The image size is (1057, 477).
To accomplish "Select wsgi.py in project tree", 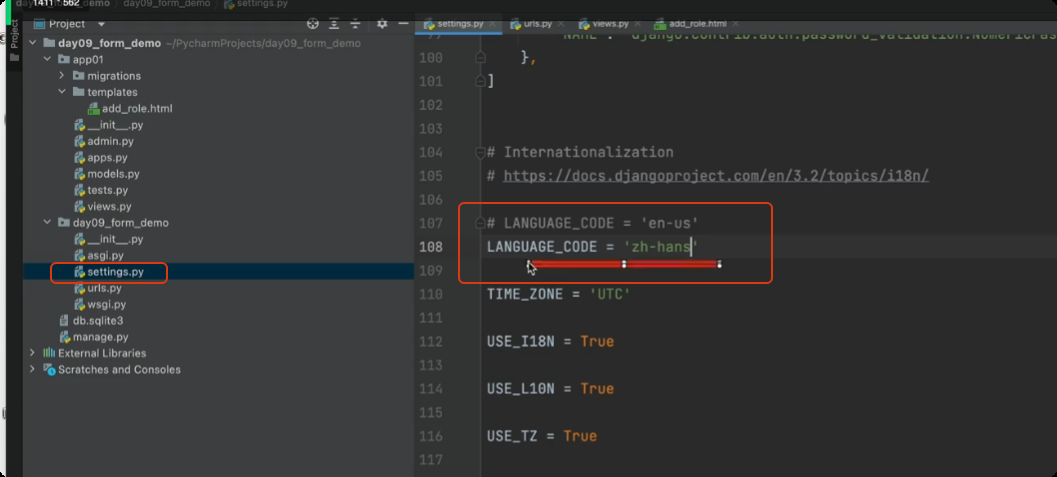I will 100,304.
